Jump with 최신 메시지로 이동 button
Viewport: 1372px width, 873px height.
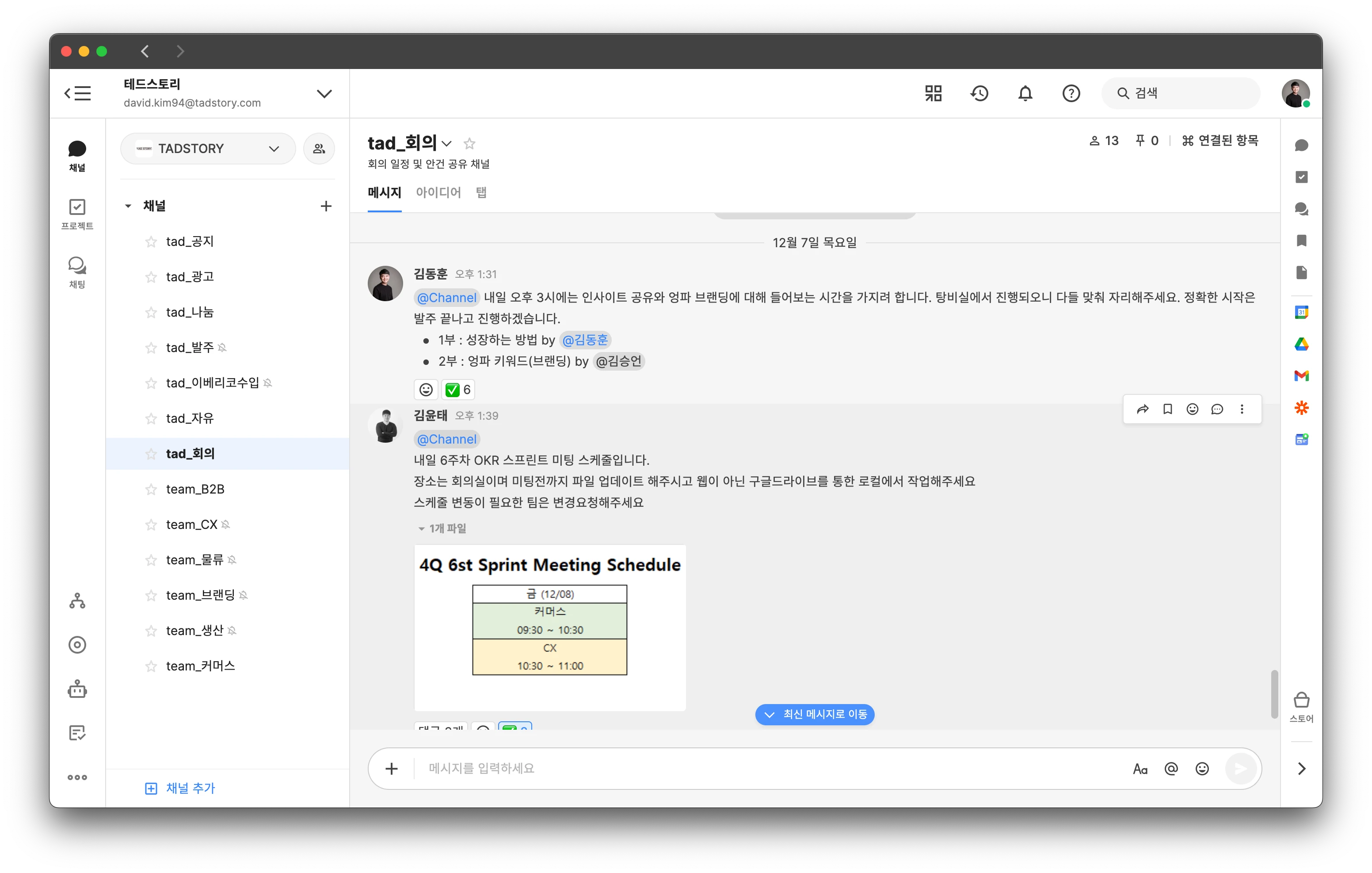815,715
